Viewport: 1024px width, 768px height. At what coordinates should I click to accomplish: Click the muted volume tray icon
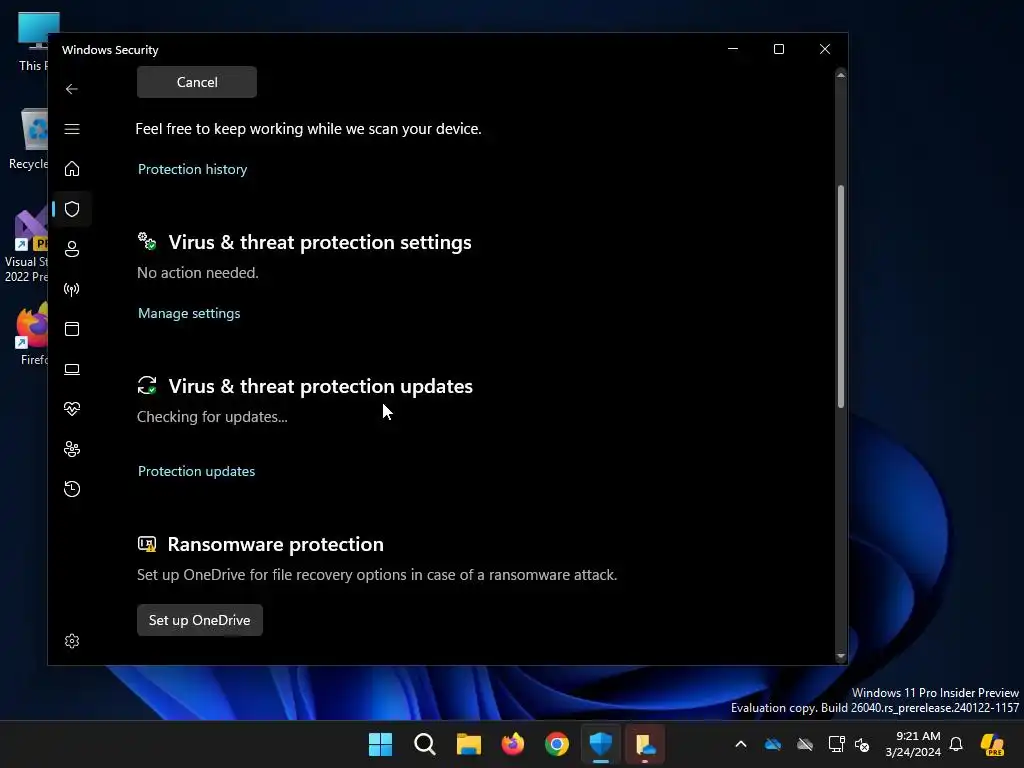pos(862,744)
